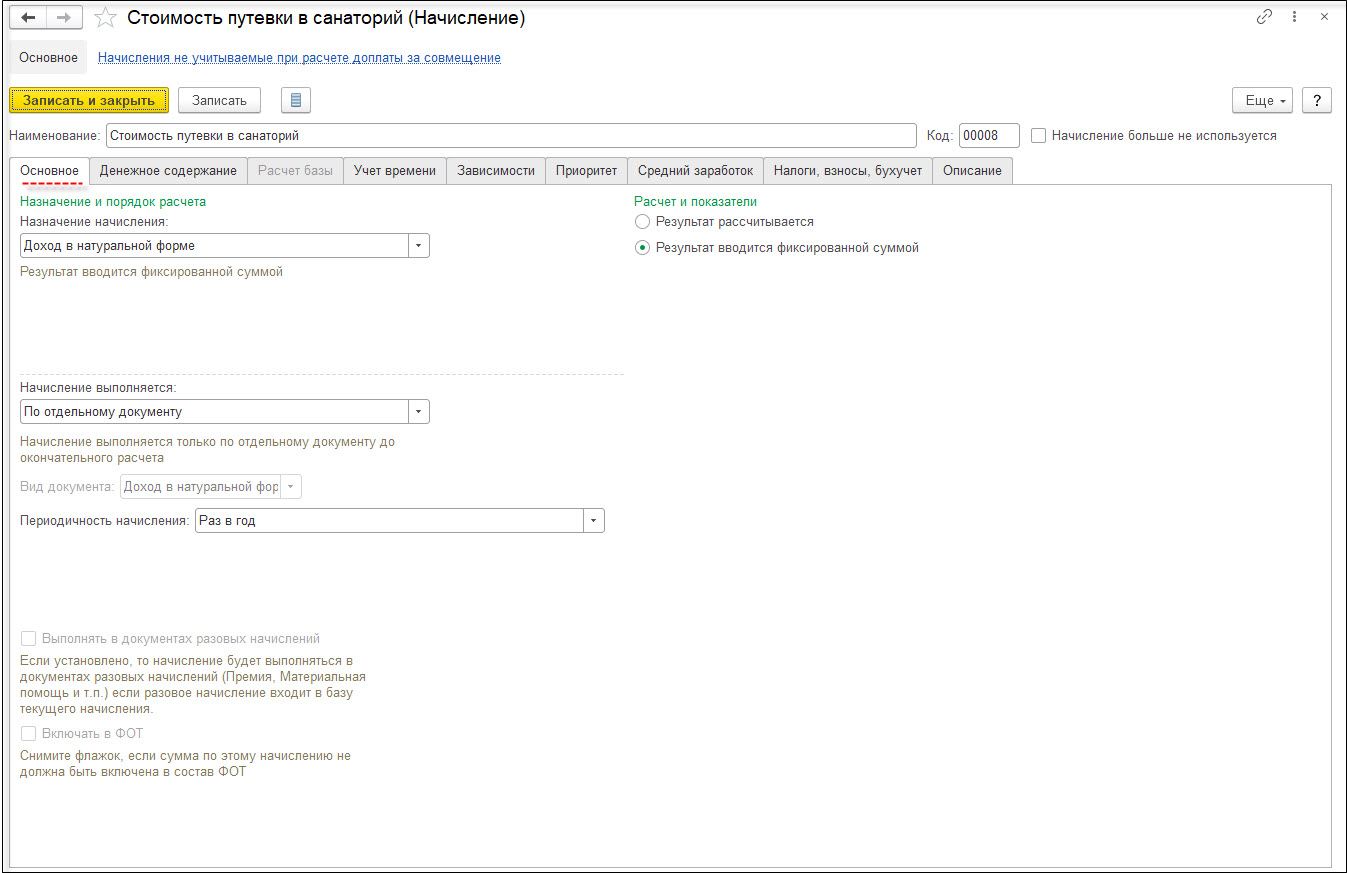Screen dimensions: 1347x873
Task: Switch to the 'Зависимости' tab
Action: point(496,170)
